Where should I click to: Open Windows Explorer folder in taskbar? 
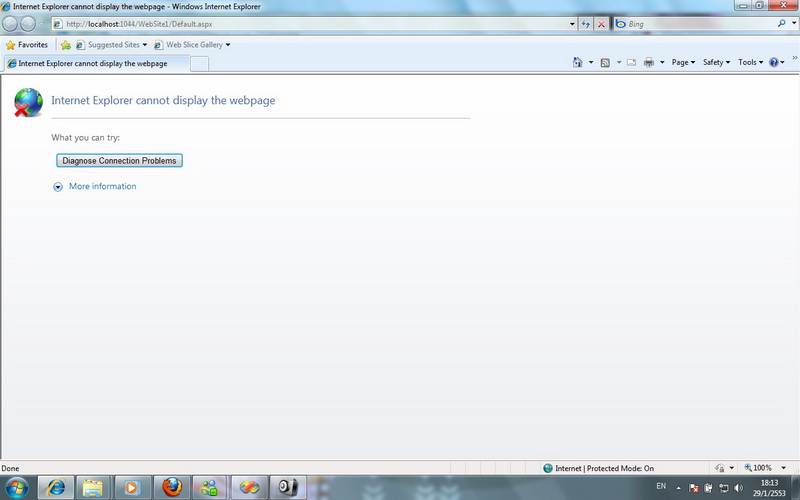point(93,488)
